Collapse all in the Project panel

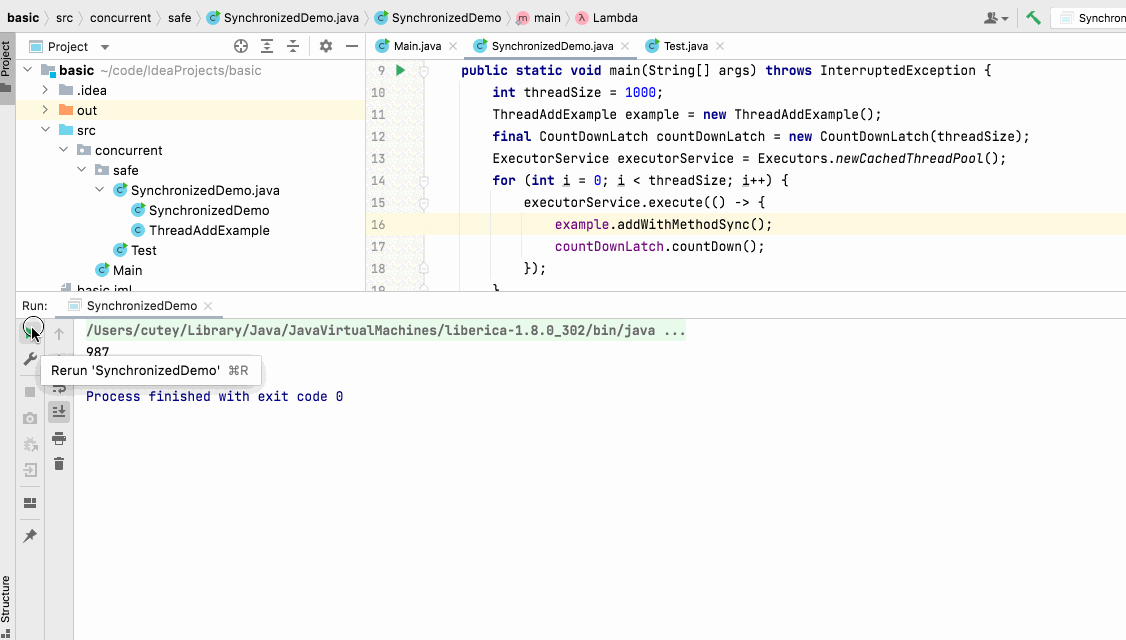click(x=293, y=46)
